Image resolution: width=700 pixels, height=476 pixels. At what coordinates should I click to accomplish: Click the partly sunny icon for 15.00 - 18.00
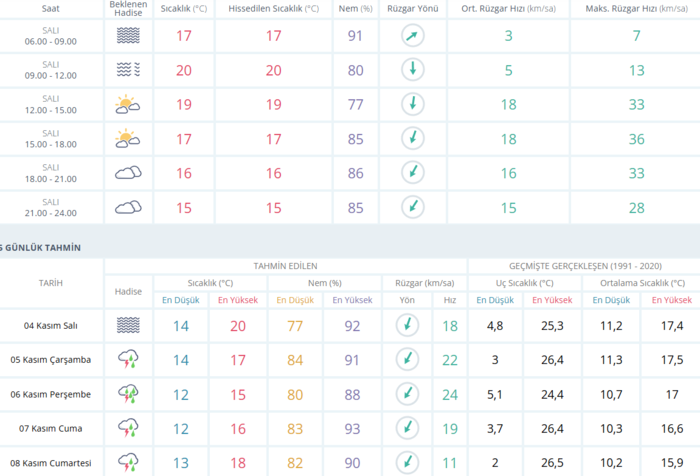(x=128, y=139)
